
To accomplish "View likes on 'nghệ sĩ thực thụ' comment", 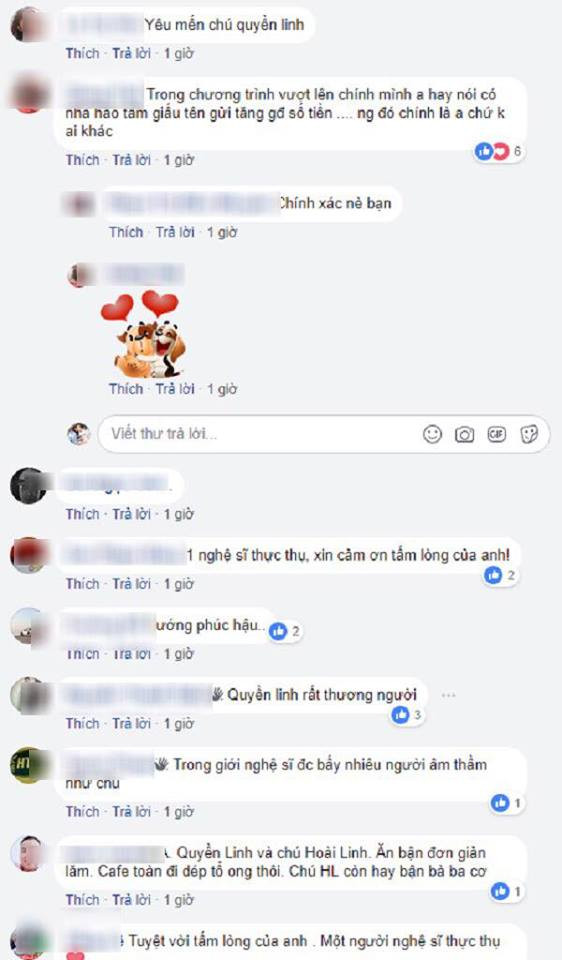I will (x=501, y=576).
